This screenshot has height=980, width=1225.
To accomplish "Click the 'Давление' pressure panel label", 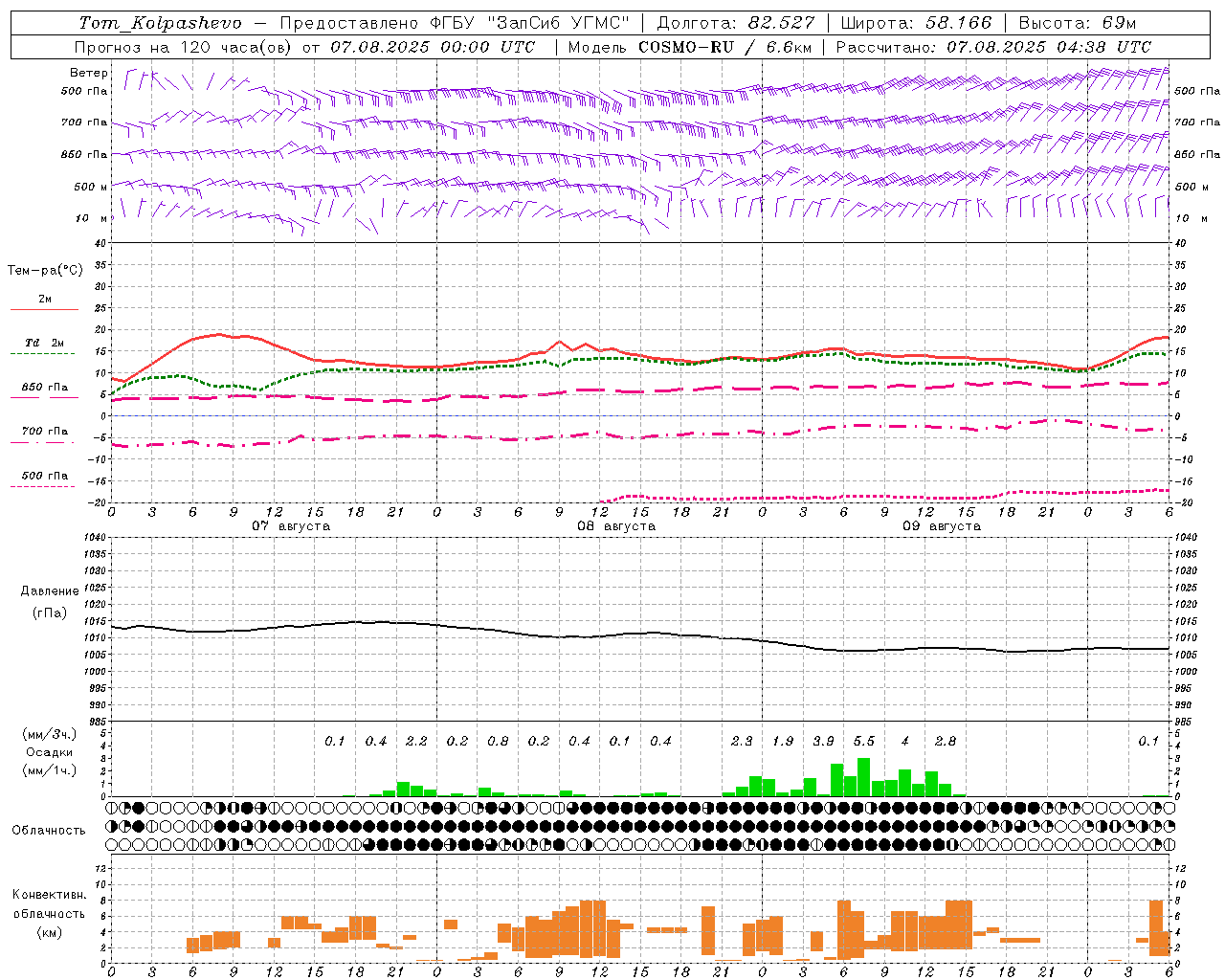I will [x=50, y=591].
